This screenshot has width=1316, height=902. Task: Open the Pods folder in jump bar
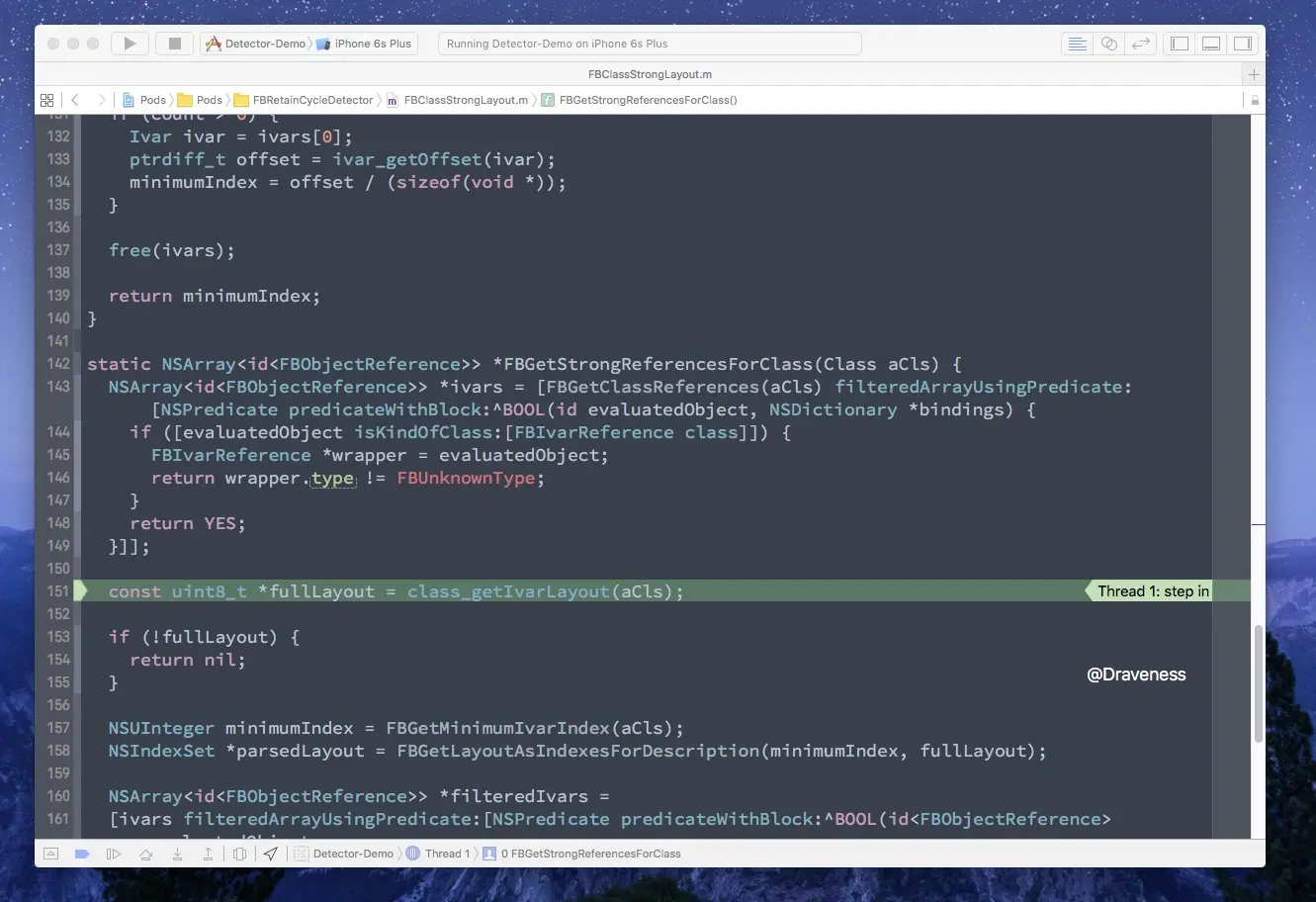200,100
